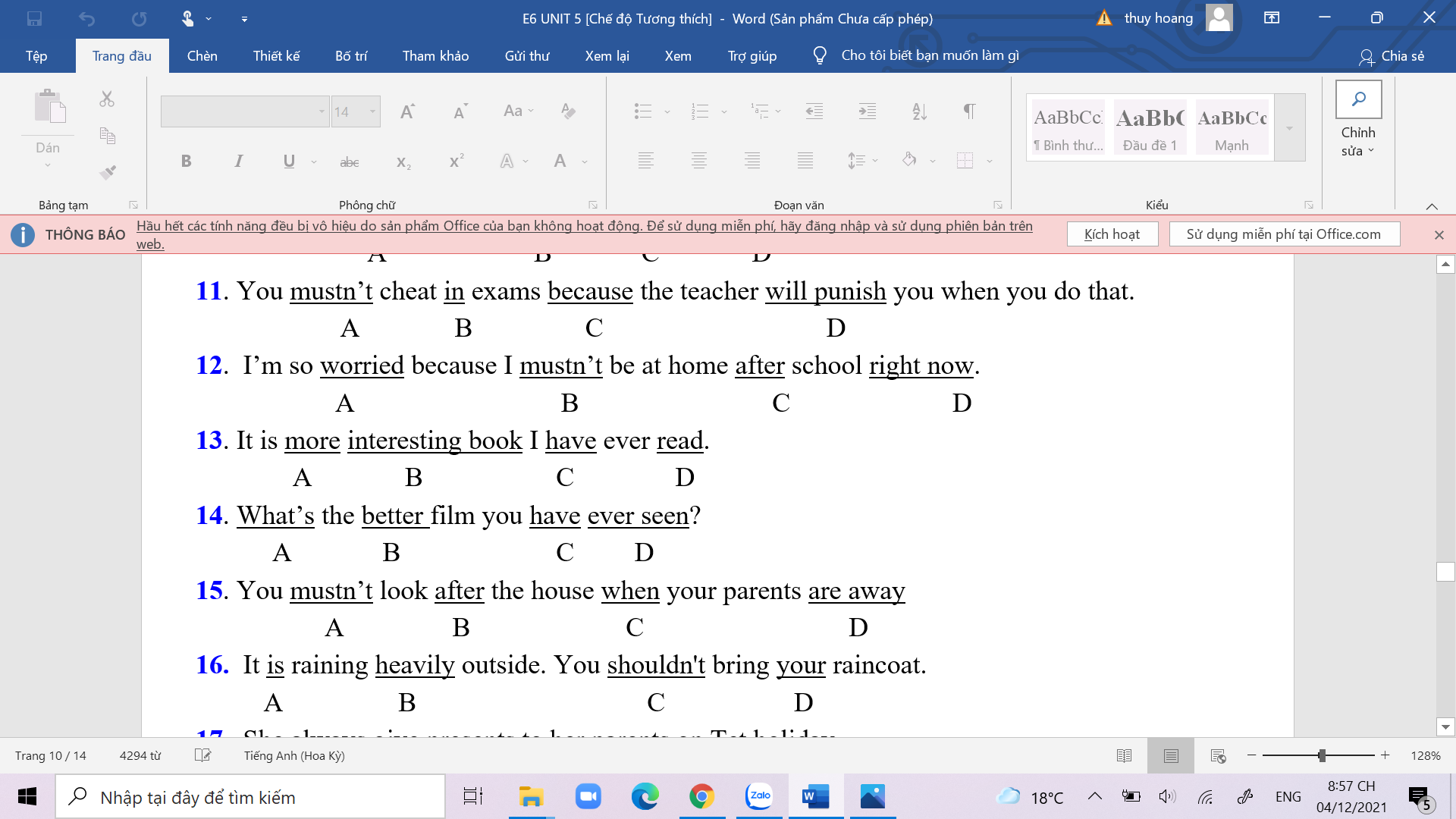Click the Center alignment icon
The image size is (1456, 819).
click(698, 160)
